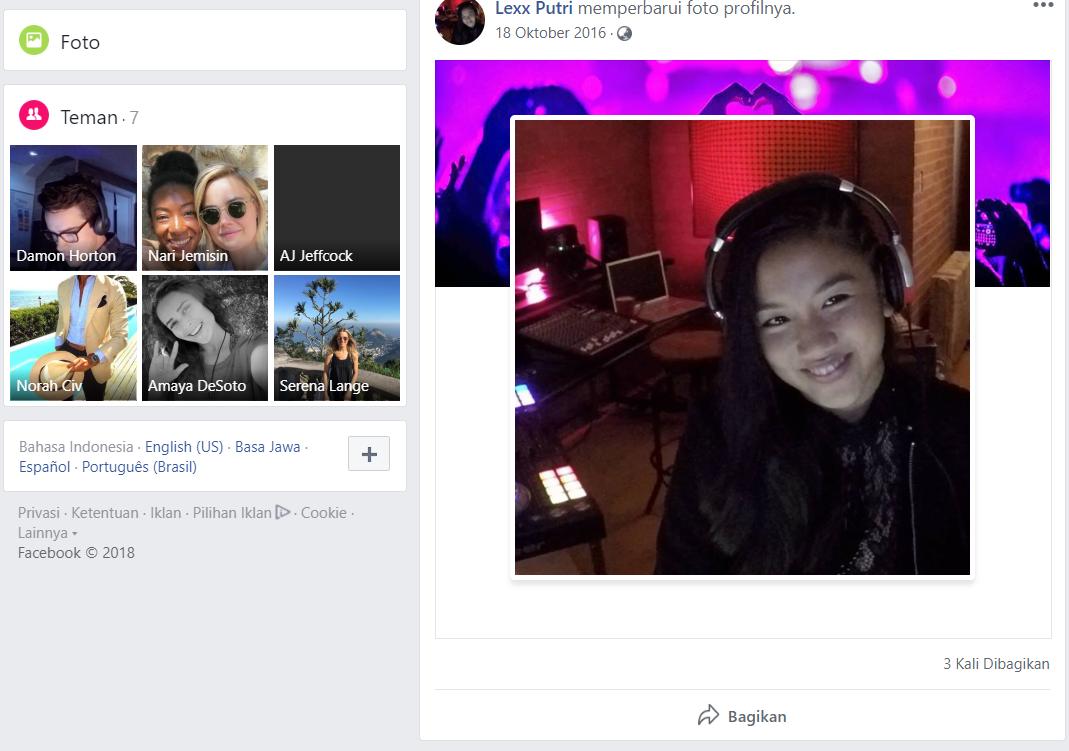Select AJ Jeffcock's friend tile
Screen dimensions: 1069x751
337,208
